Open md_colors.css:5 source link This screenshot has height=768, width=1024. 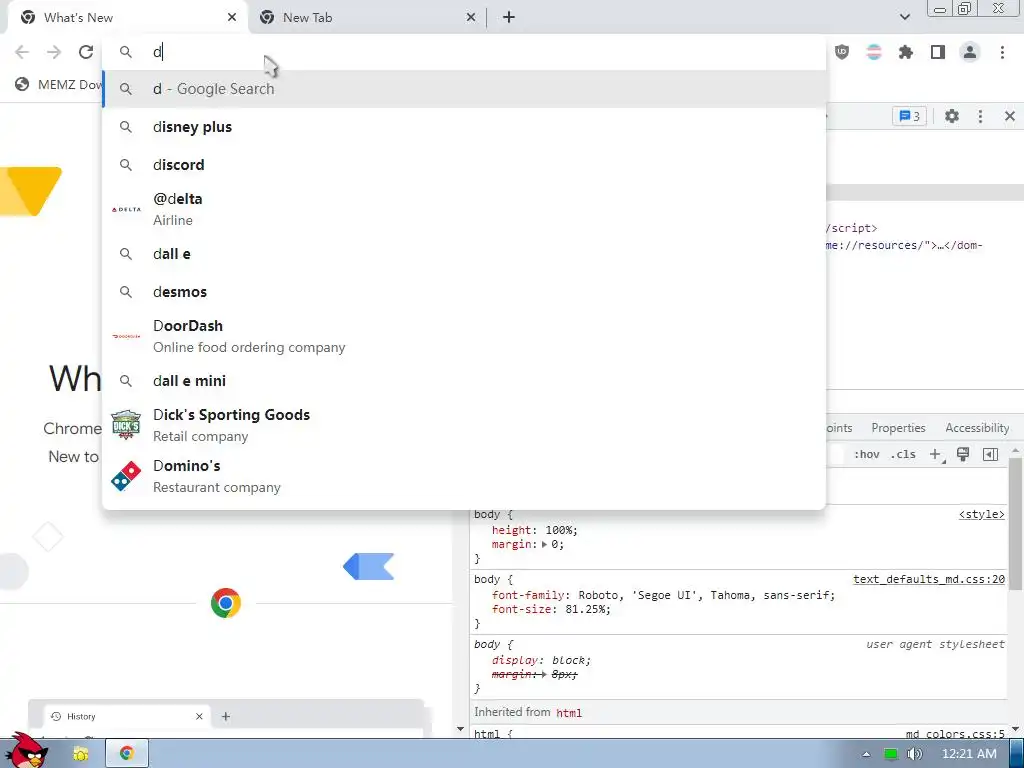[x=955, y=733]
